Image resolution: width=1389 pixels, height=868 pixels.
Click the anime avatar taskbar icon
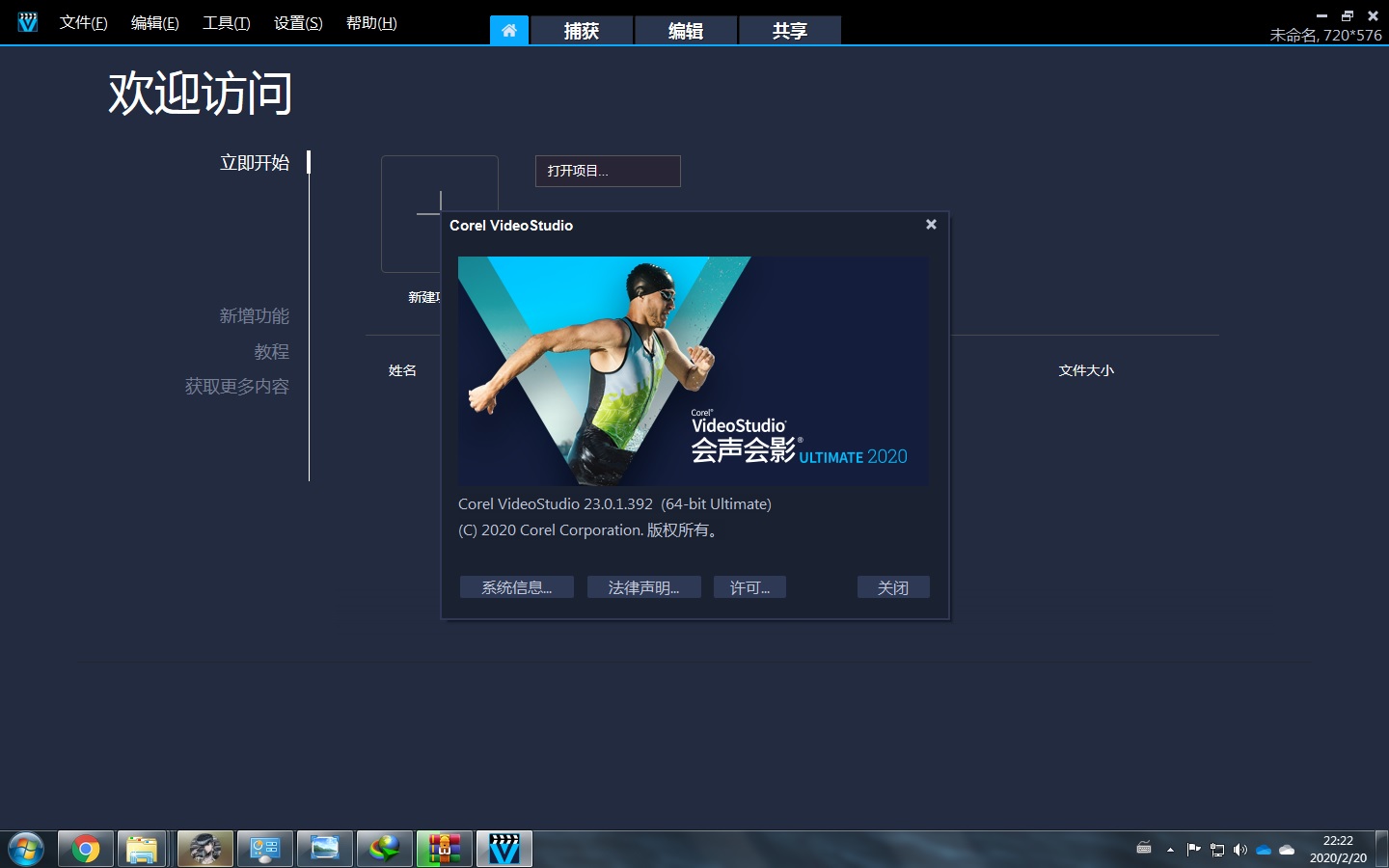pos(205,849)
